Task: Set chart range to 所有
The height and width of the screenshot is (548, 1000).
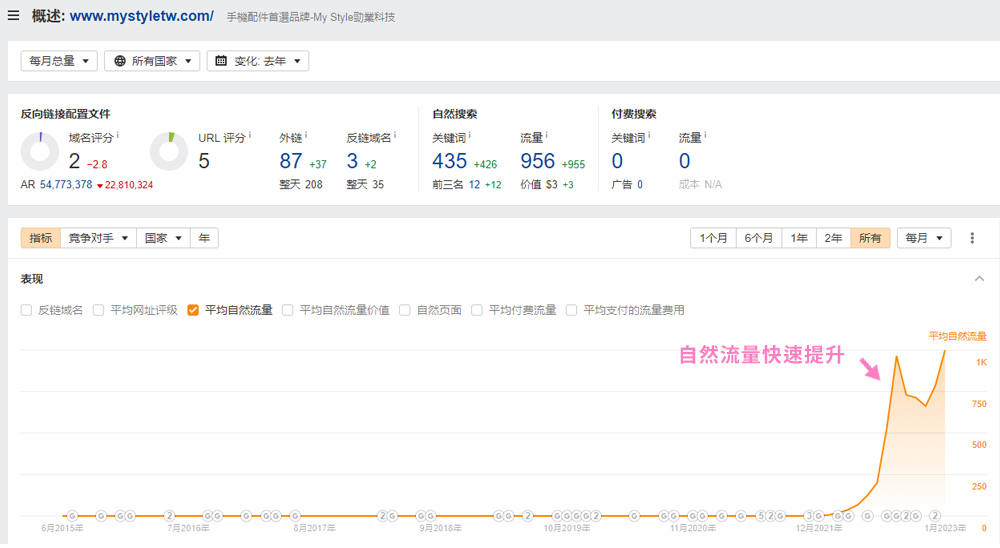Action: pos(870,238)
